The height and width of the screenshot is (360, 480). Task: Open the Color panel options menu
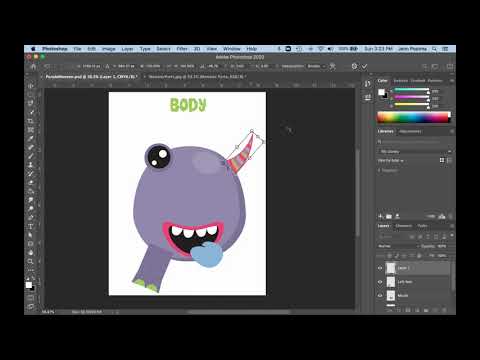(452, 81)
